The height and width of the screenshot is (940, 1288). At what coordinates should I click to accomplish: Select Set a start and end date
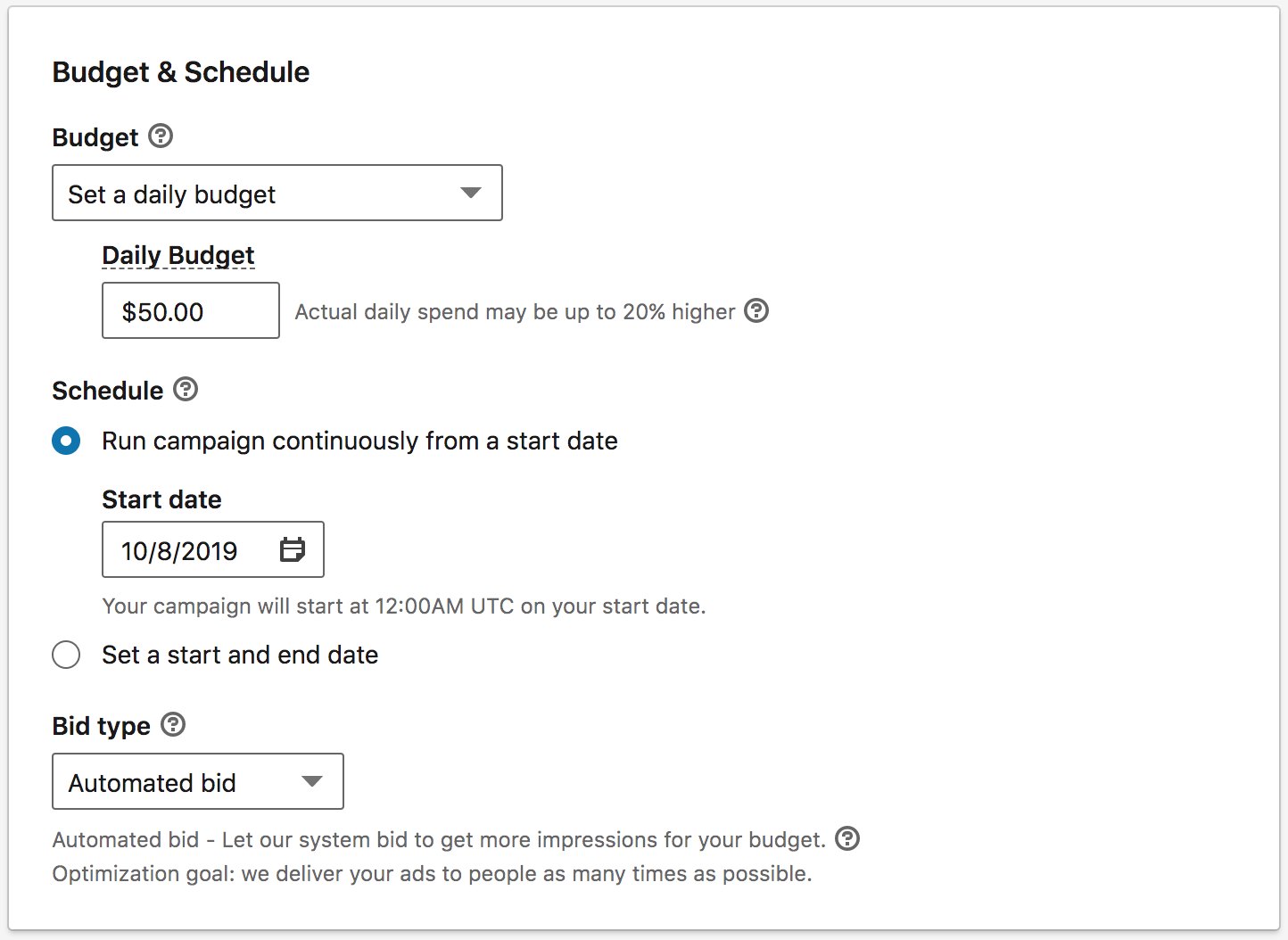66,655
